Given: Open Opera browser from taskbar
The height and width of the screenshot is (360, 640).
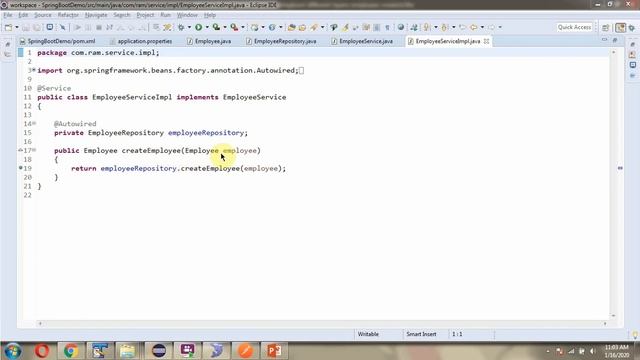Looking at the screenshot, I should pyautogui.click(x=42, y=351).
